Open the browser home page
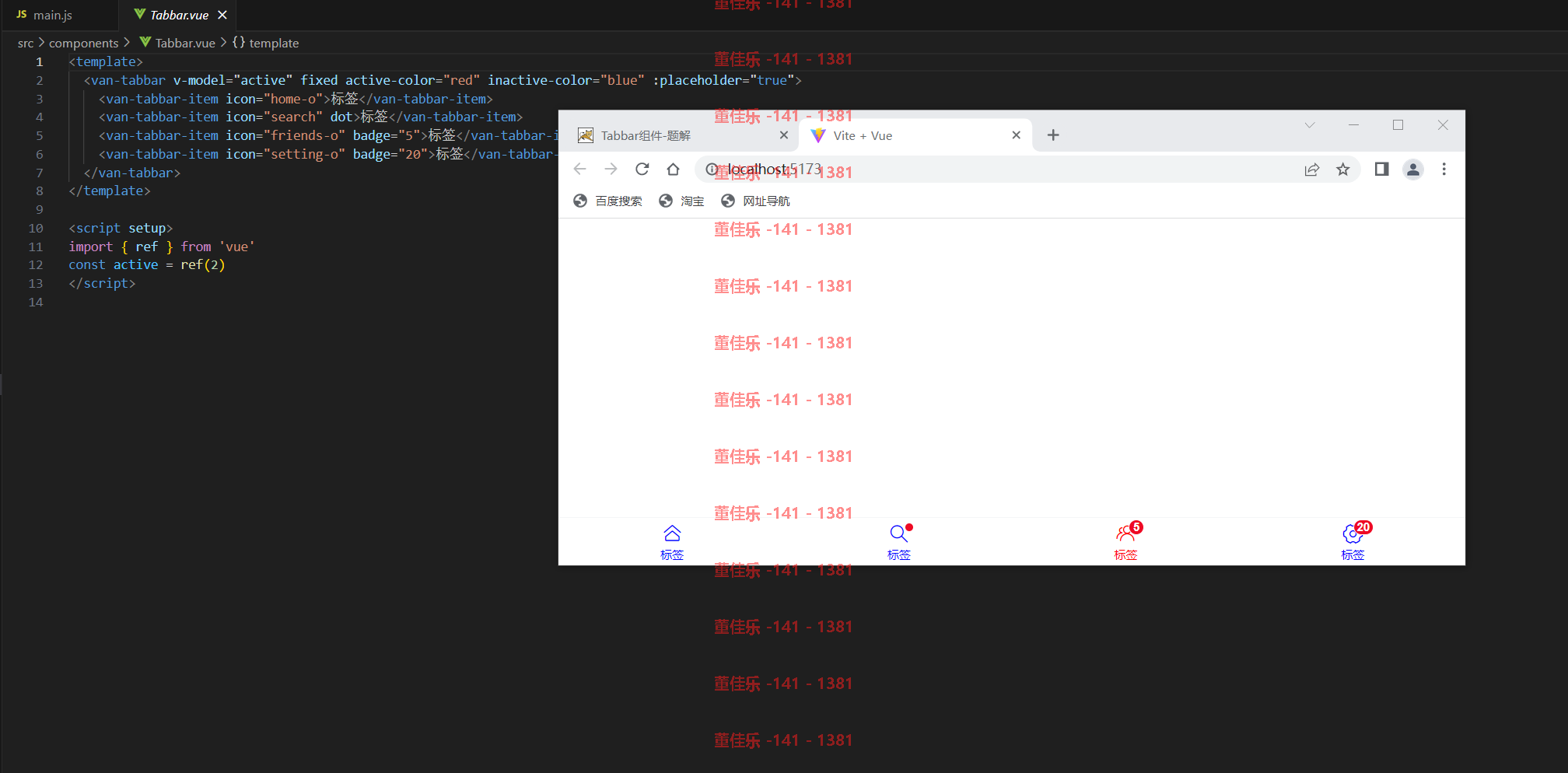Screen dimensions: 1568x773 click(x=673, y=169)
